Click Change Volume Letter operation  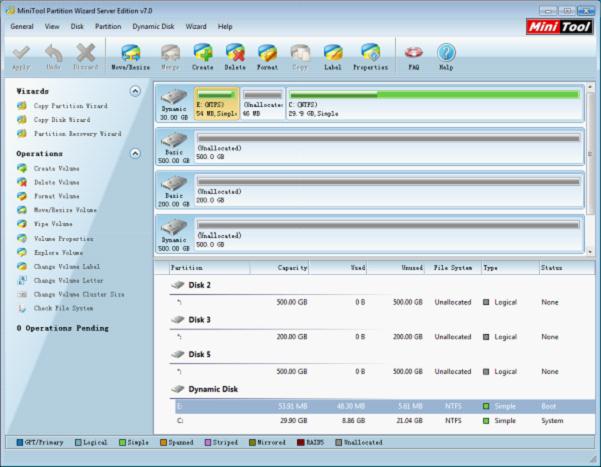click(x=69, y=280)
